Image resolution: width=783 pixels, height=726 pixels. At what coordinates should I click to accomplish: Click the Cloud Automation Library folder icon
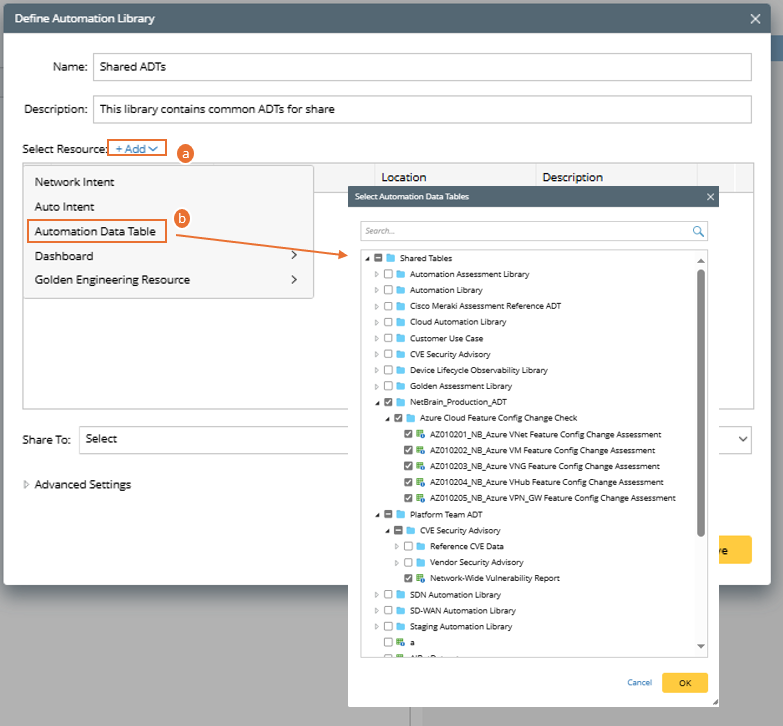(401, 322)
